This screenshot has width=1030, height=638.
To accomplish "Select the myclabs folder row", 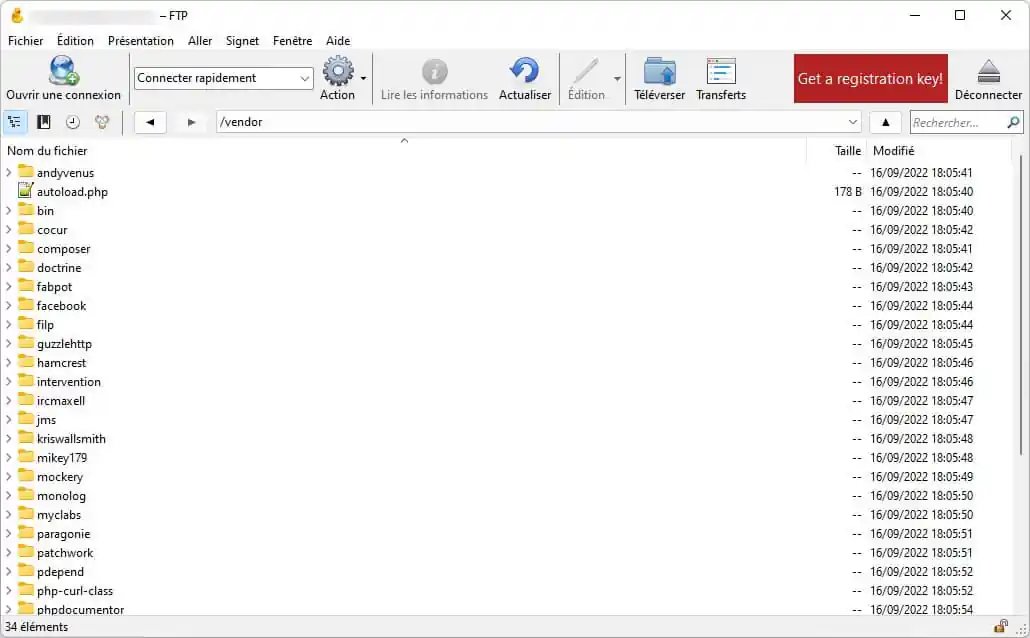I will pyautogui.click(x=506, y=514).
